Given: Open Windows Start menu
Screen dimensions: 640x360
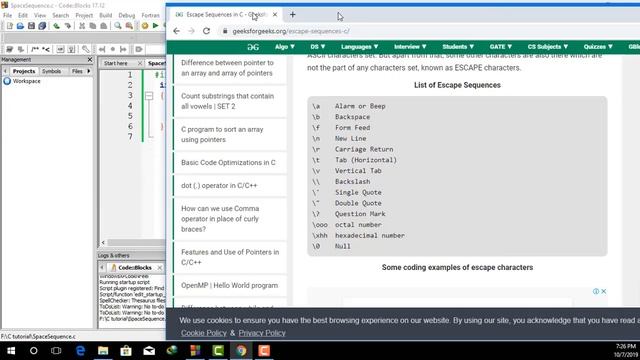Looking at the screenshot, I should click(x=11, y=351).
